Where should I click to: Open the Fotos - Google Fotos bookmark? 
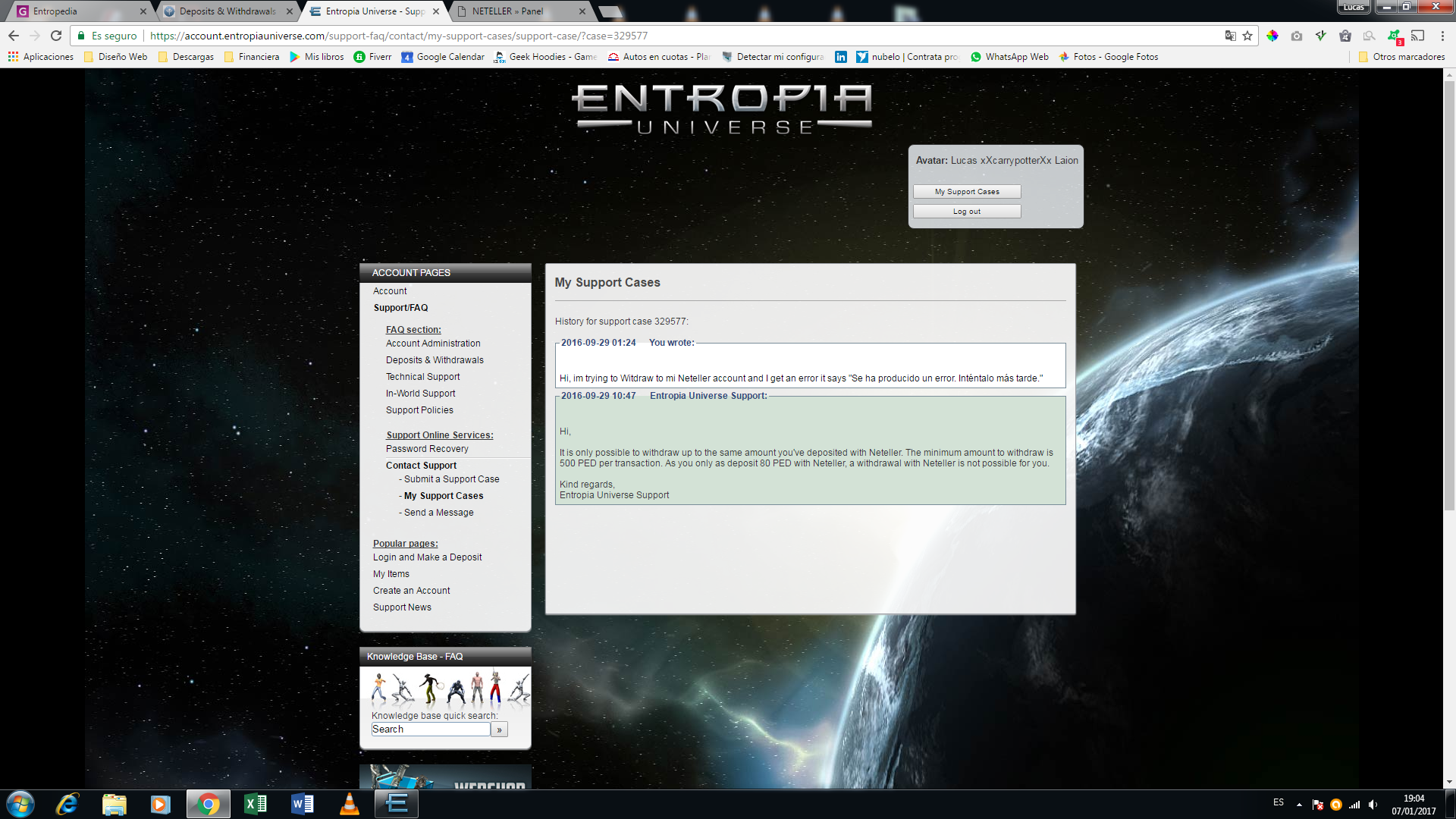pyautogui.click(x=1109, y=57)
